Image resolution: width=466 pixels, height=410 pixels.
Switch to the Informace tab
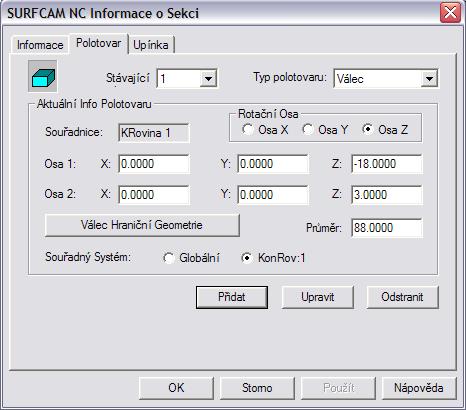40,45
